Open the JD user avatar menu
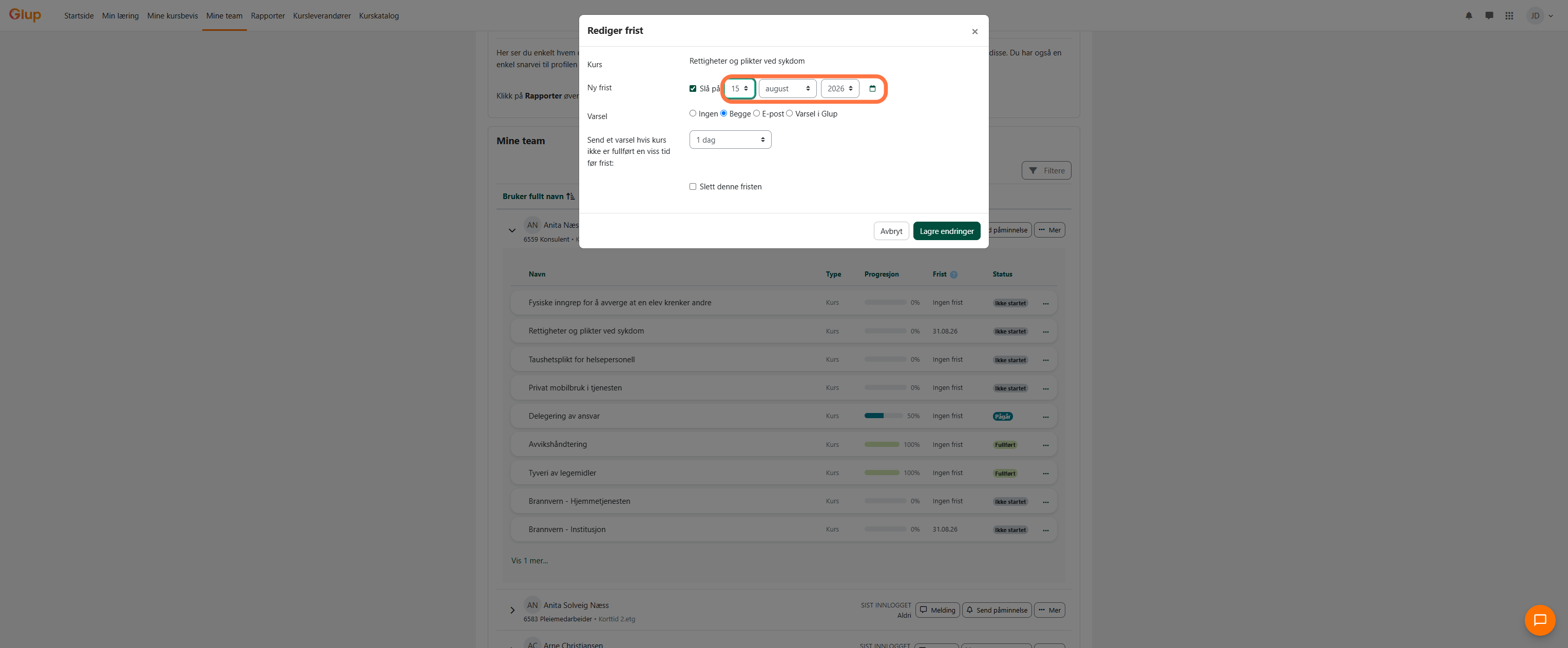 1540,16
